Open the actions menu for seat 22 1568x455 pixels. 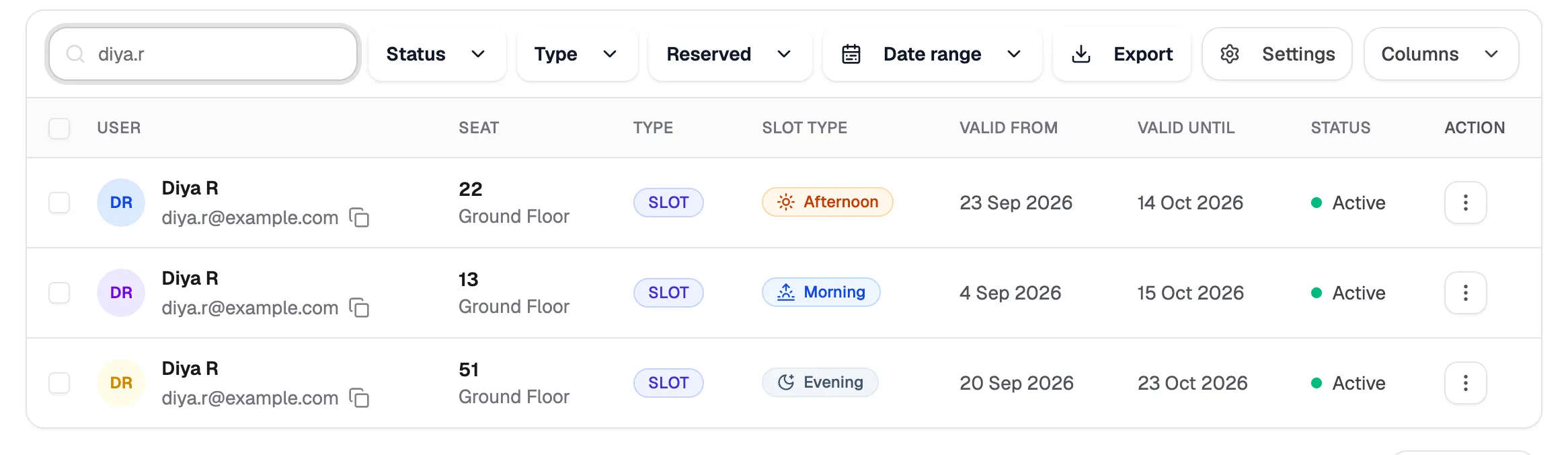point(1465,203)
